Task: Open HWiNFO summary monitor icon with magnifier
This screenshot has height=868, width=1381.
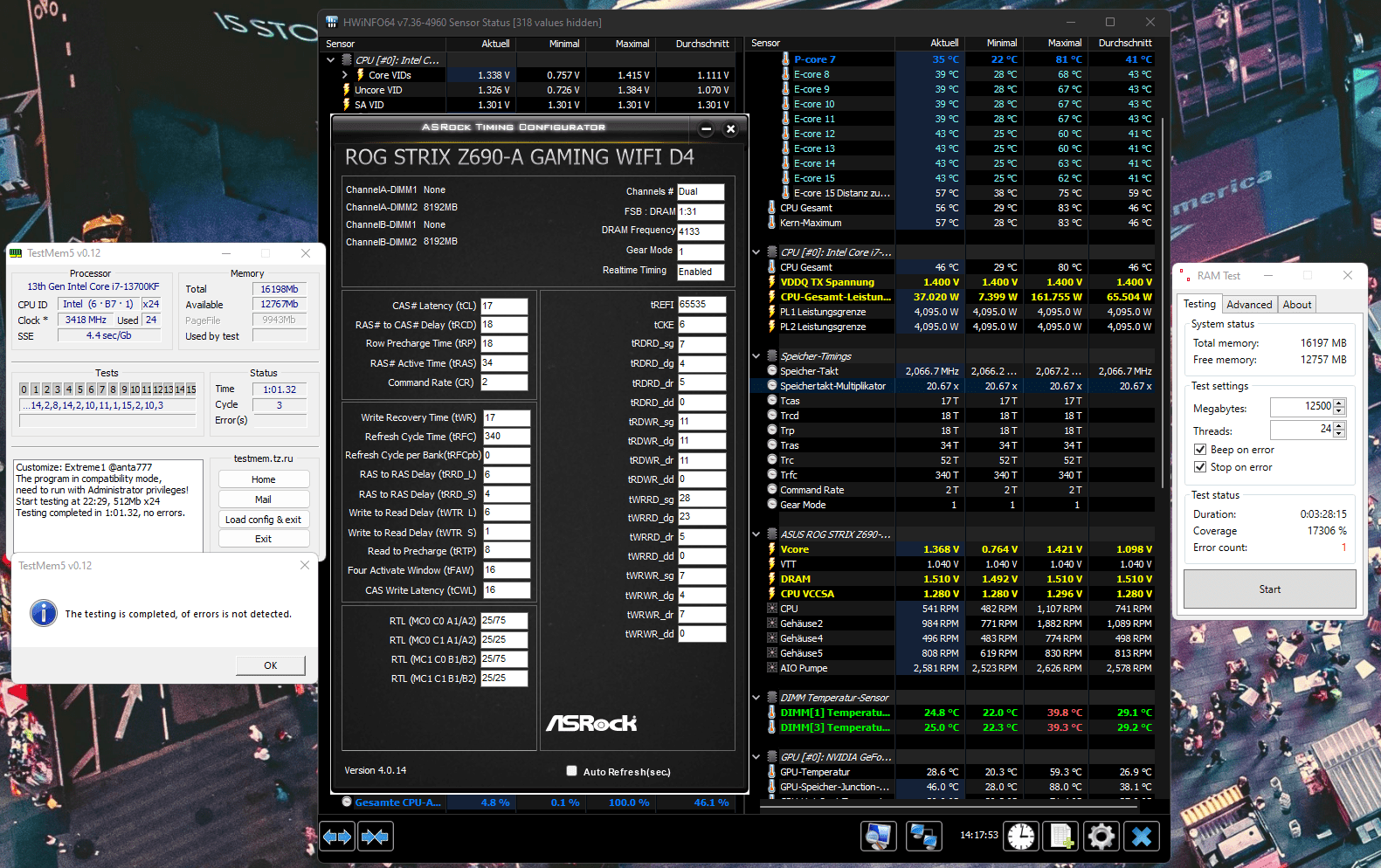Action: pos(879,837)
